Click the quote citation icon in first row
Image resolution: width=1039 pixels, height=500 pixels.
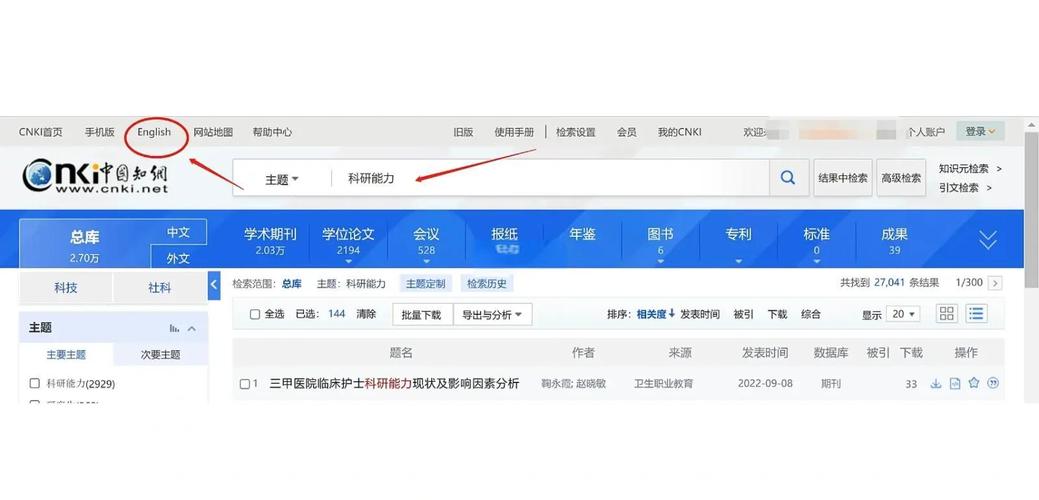(993, 383)
